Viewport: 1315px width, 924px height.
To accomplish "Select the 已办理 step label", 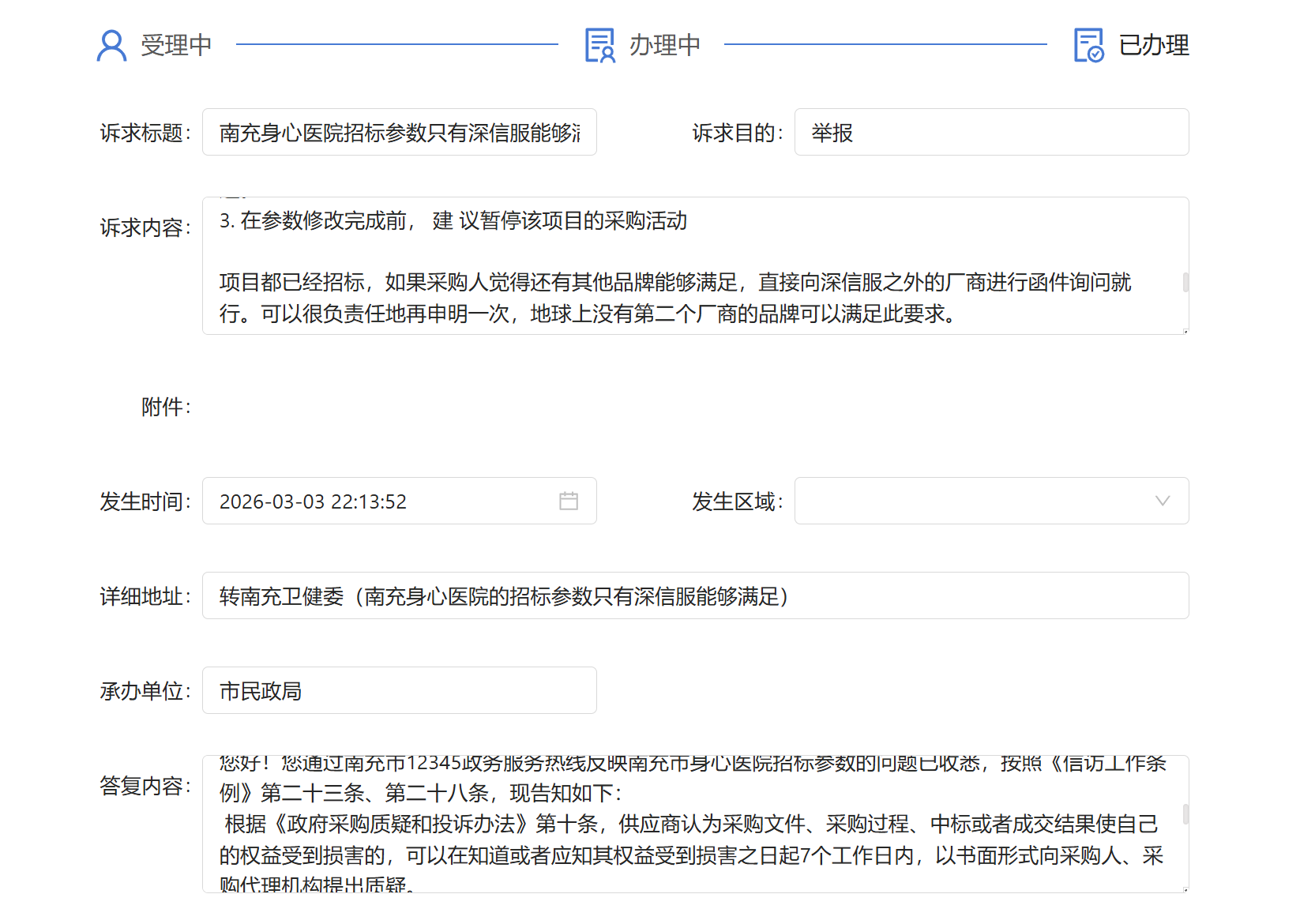I will click(x=1153, y=45).
